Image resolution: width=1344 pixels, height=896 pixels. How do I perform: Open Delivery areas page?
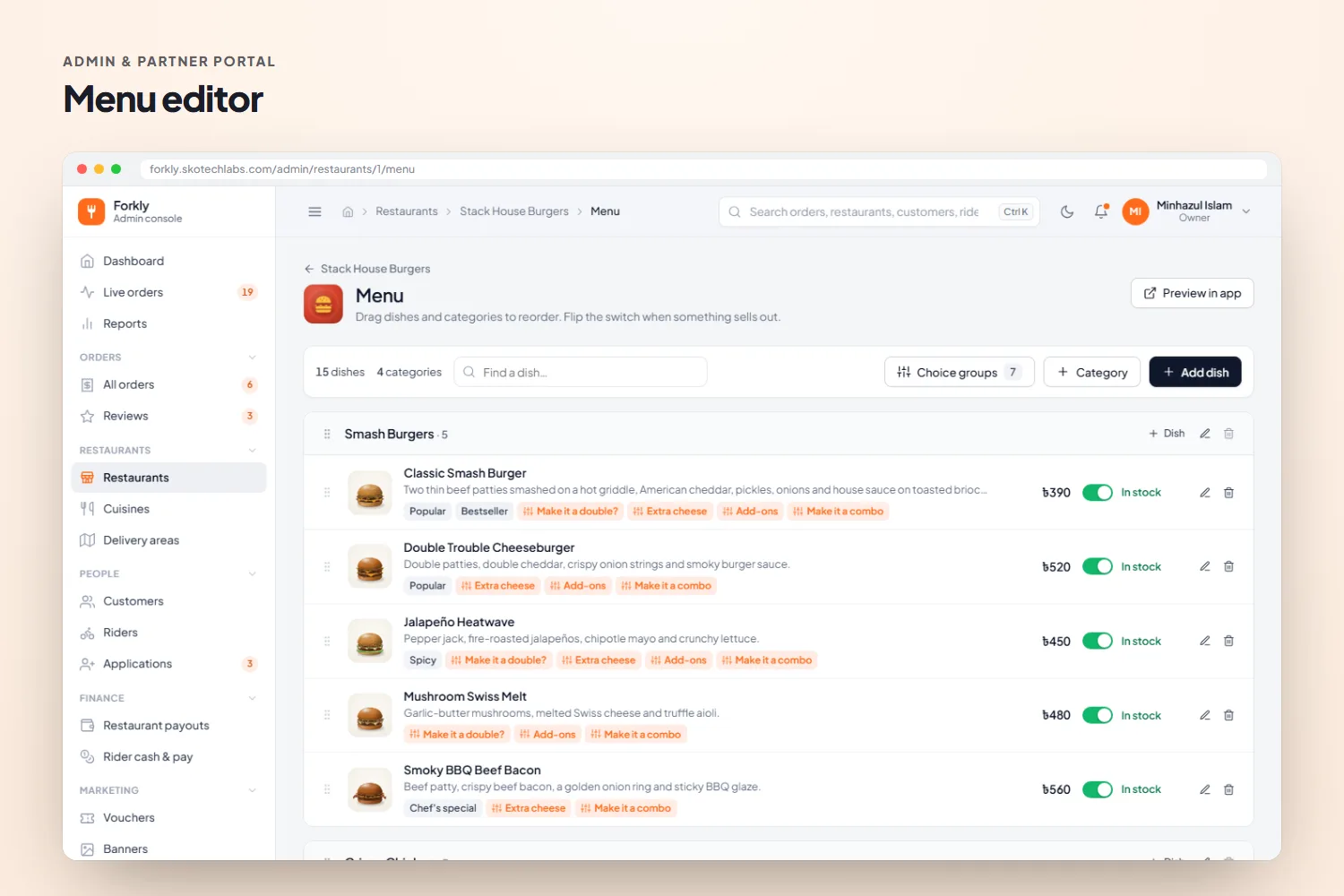point(168,540)
